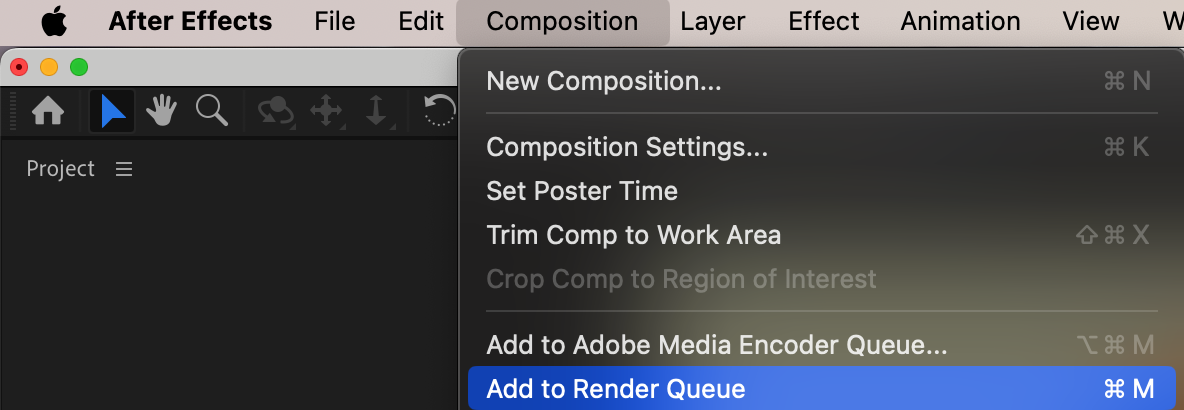Select Add to Render Queue

click(616, 389)
